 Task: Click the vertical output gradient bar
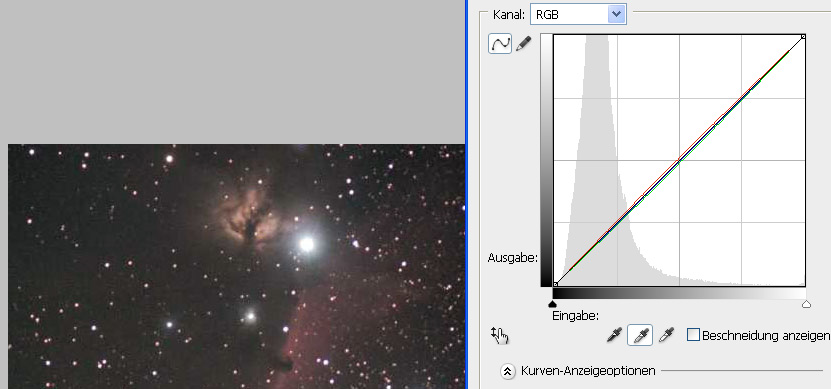click(546, 161)
